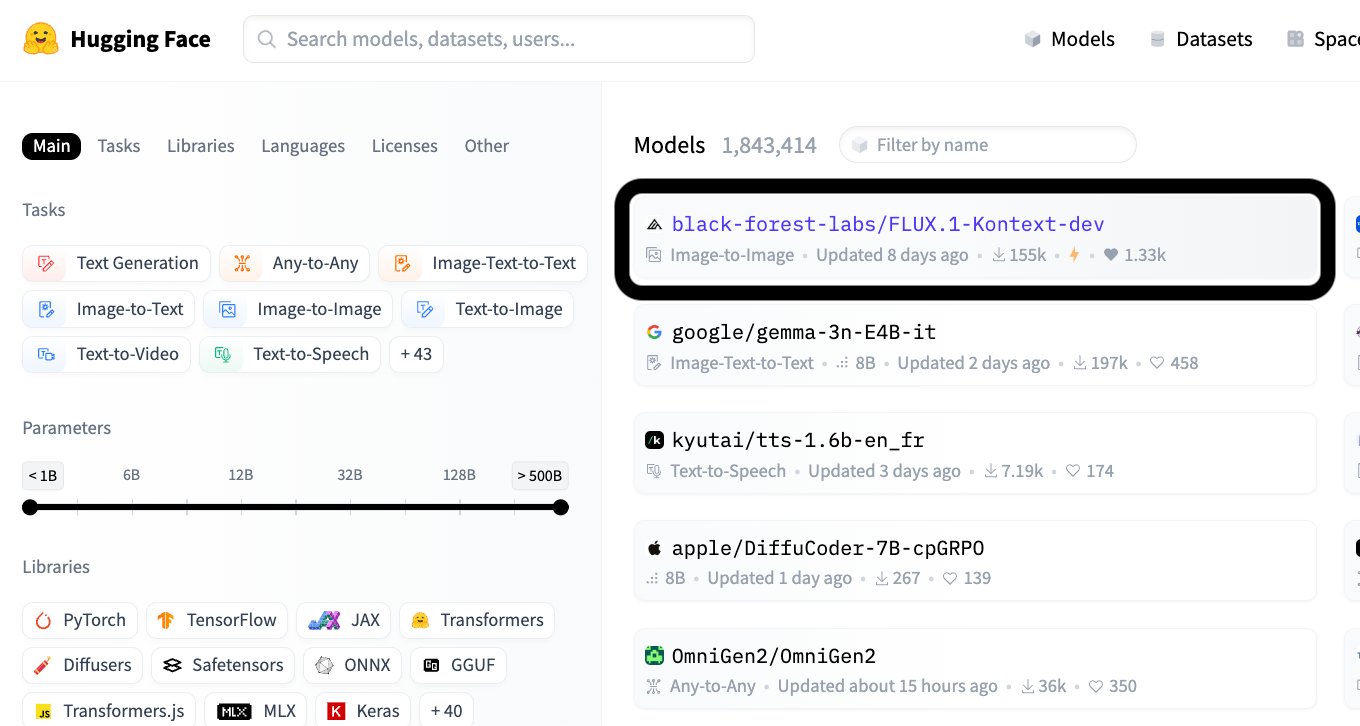1360x726 pixels.
Task: Toggle the GGUF library filter
Action: pyautogui.click(x=459, y=665)
